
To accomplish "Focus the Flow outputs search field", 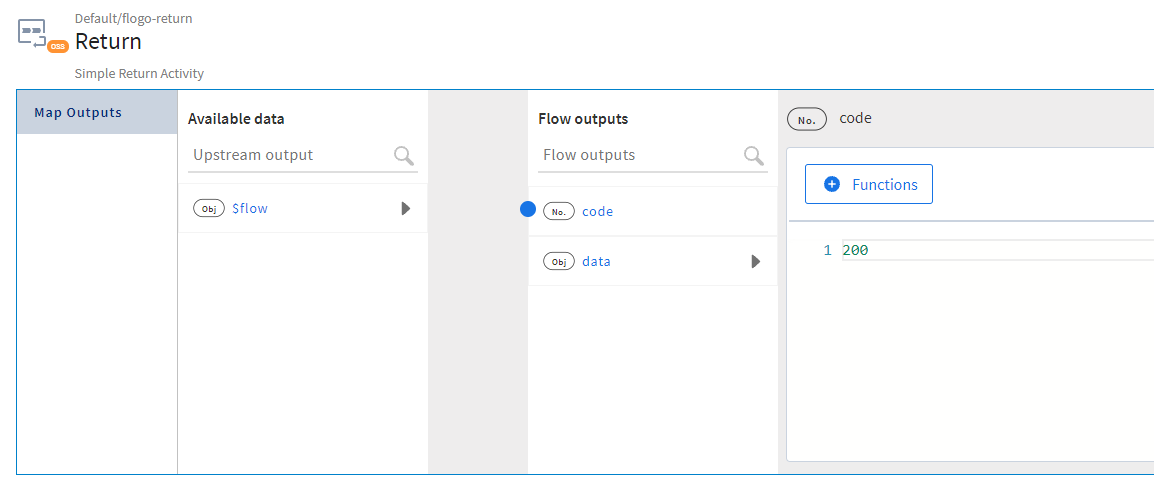I will 640,155.
